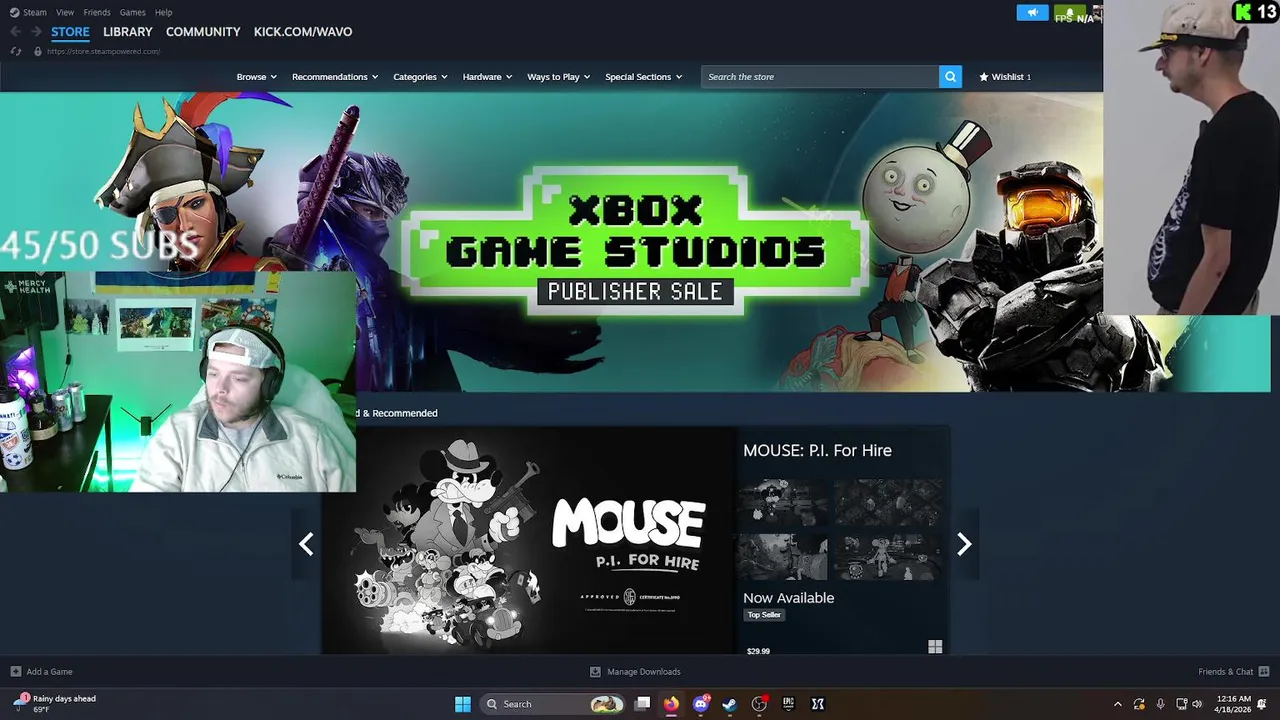1280x720 pixels.
Task: Open the Friends menu
Action: pyautogui.click(x=97, y=12)
